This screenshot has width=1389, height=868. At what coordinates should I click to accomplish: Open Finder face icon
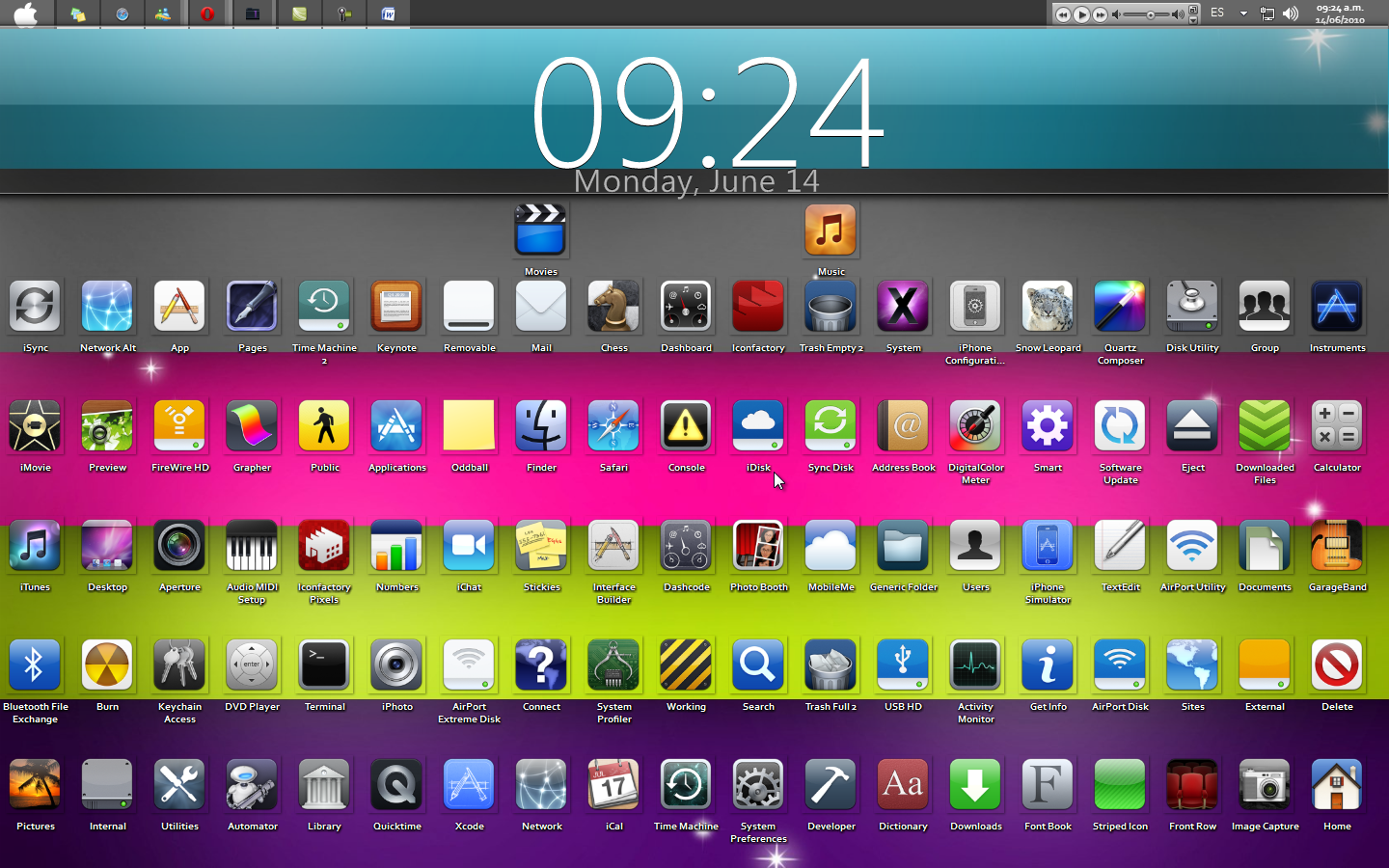[x=541, y=425]
